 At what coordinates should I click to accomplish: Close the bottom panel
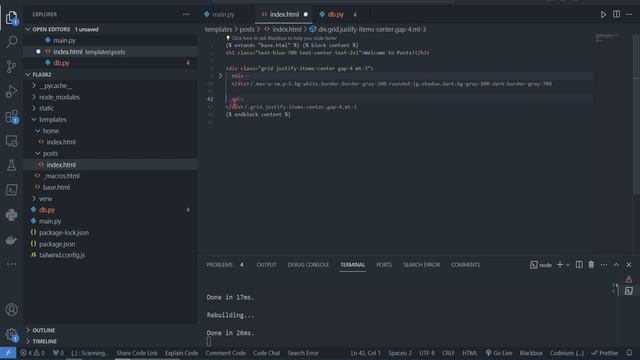click(629, 264)
